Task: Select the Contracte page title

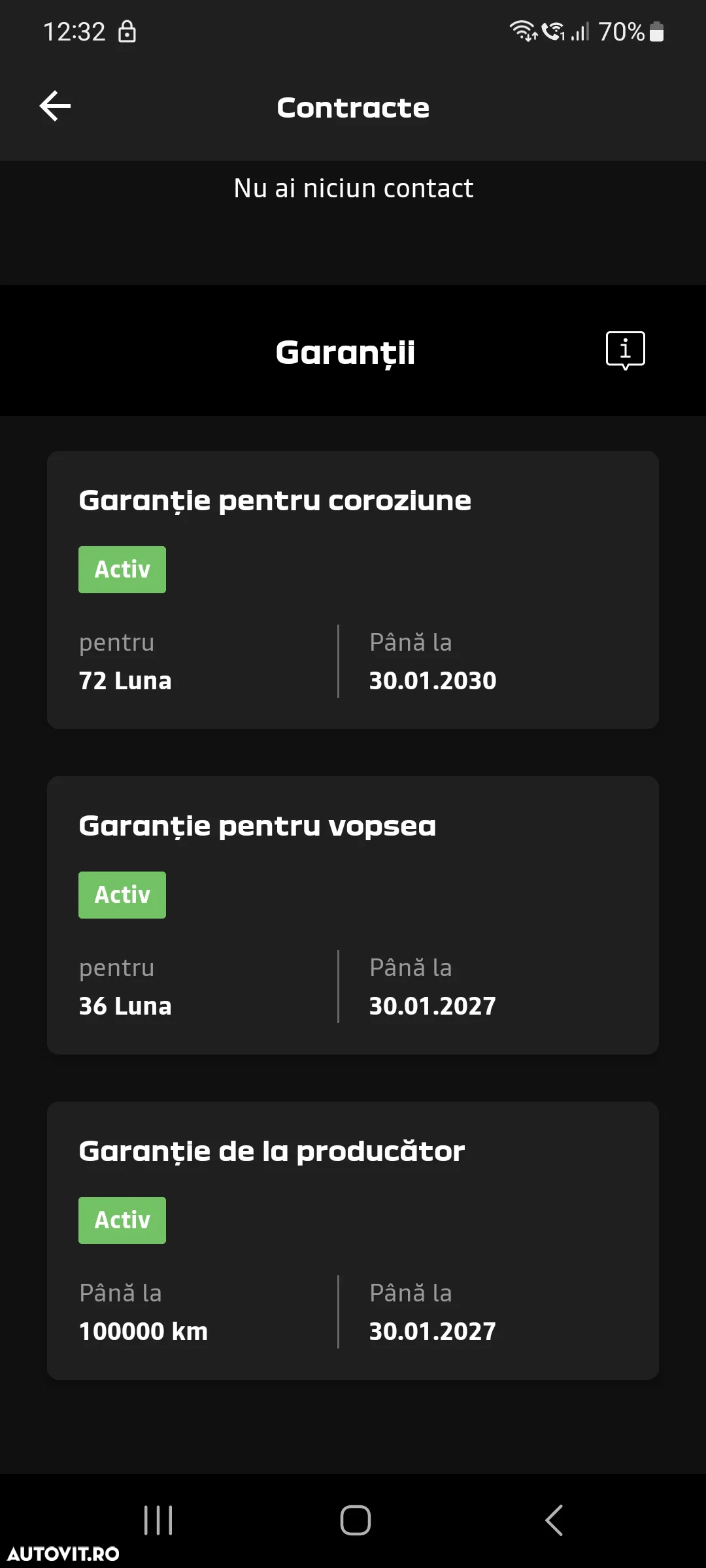Action: [353, 108]
